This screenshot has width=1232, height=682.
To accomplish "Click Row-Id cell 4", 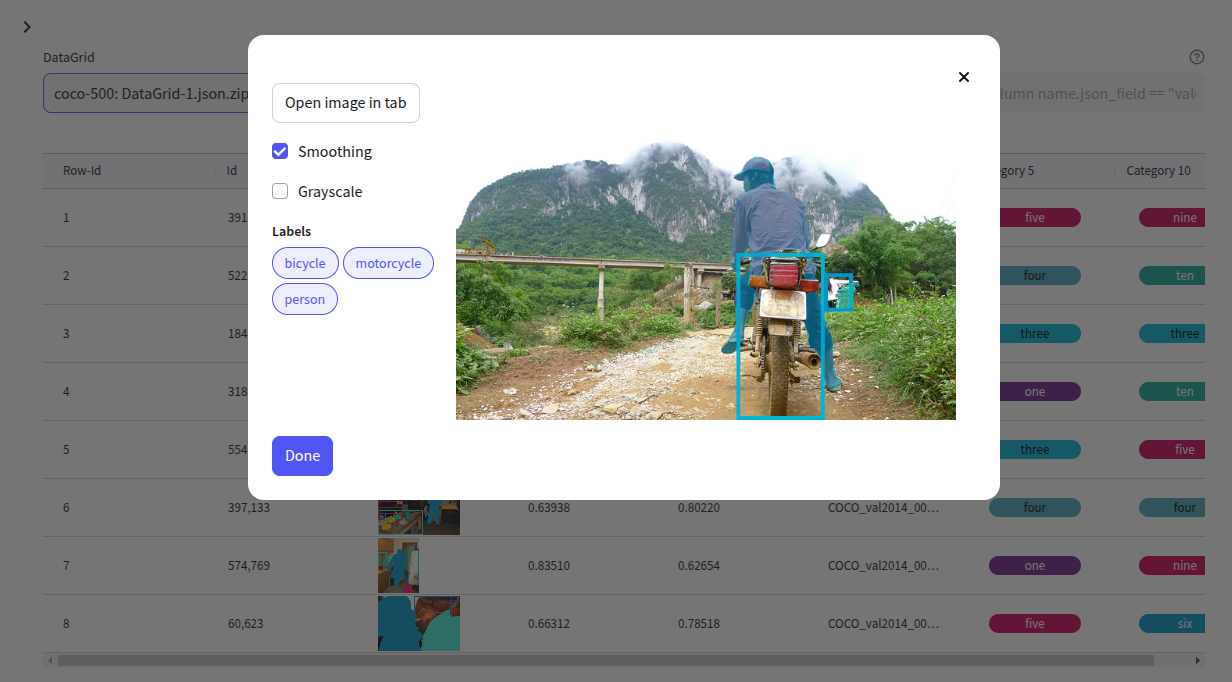I will pyautogui.click(x=66, y=392).
